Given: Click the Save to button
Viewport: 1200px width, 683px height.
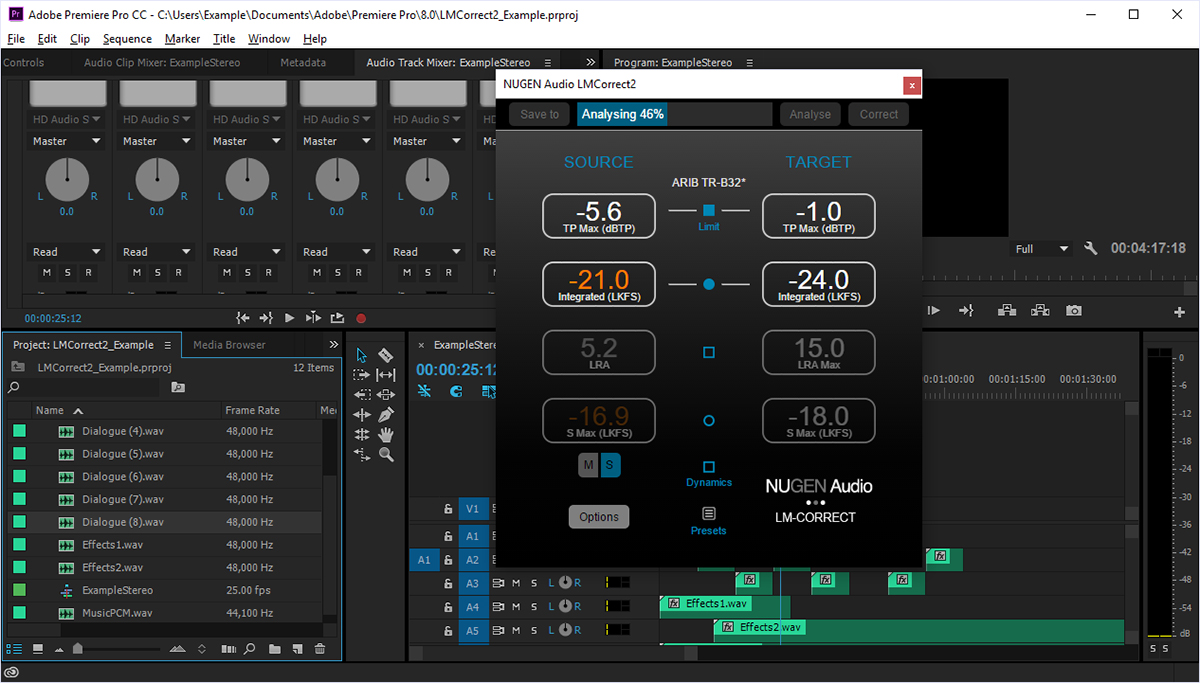Looking at the screenshot, I should [x=540, y=114].
